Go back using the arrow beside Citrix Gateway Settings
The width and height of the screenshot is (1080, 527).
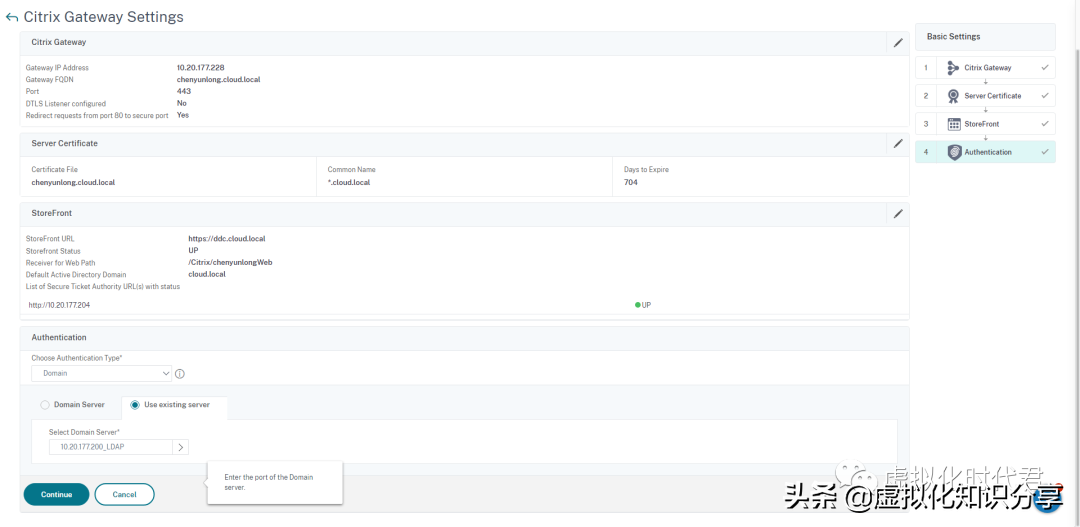(11, 17)
